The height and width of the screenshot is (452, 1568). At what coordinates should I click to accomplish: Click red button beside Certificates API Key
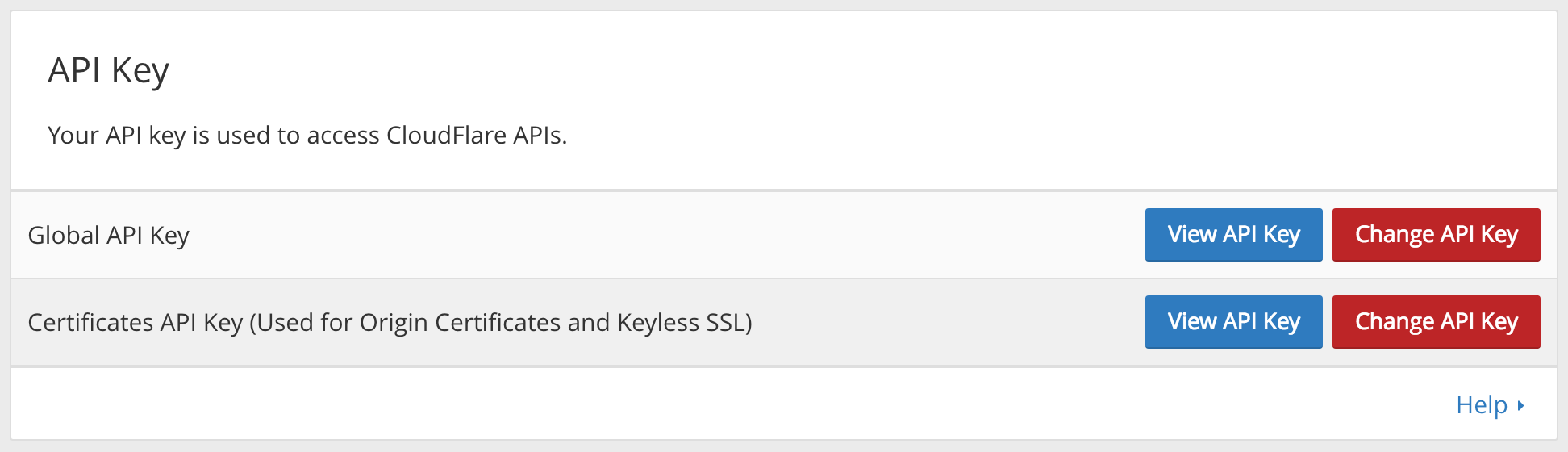[1436, 322]
